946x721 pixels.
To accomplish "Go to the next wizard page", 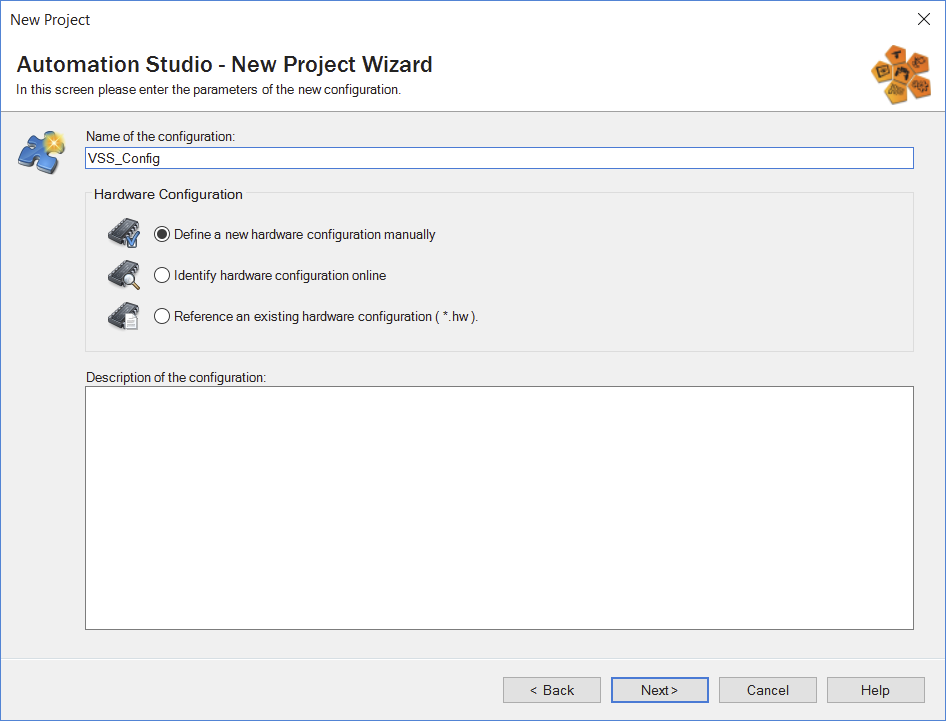I will click(x=659, y=690).
